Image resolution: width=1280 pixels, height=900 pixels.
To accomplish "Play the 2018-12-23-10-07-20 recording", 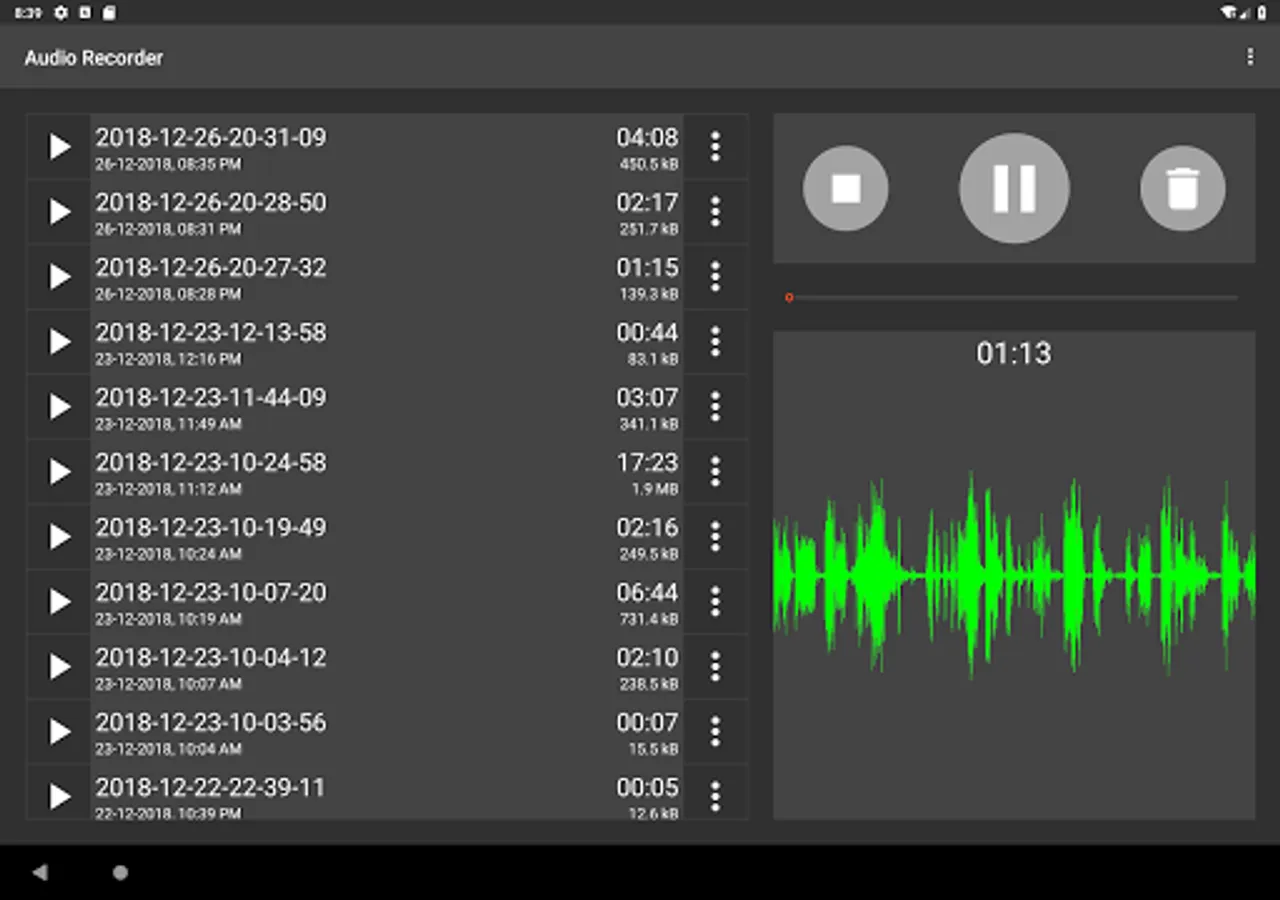I will pyautogui.click(x=59, y=602).
